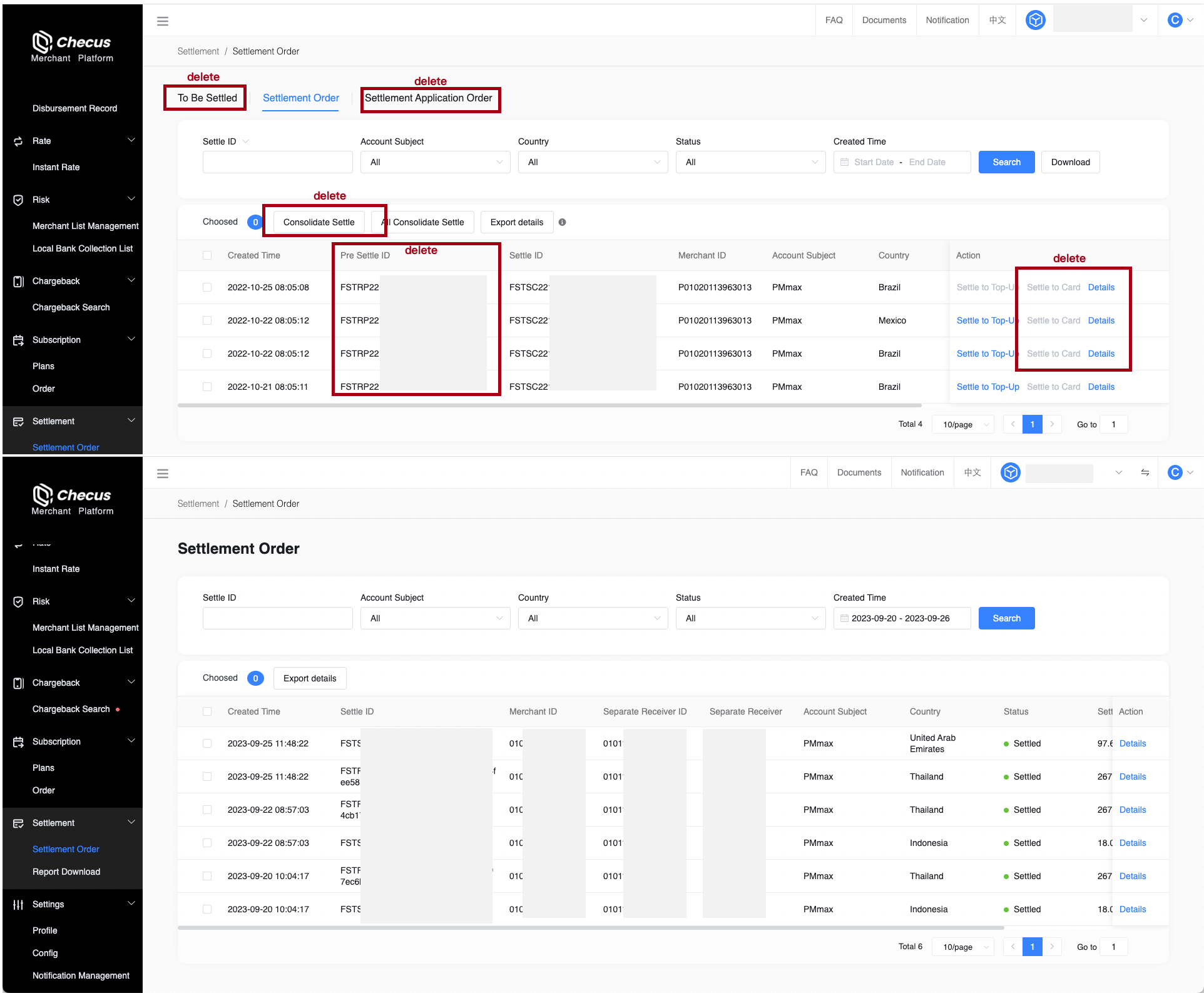Switch to the To Be Settled tab
Viewport: 1204px width, 993px height.
point(207,98)
